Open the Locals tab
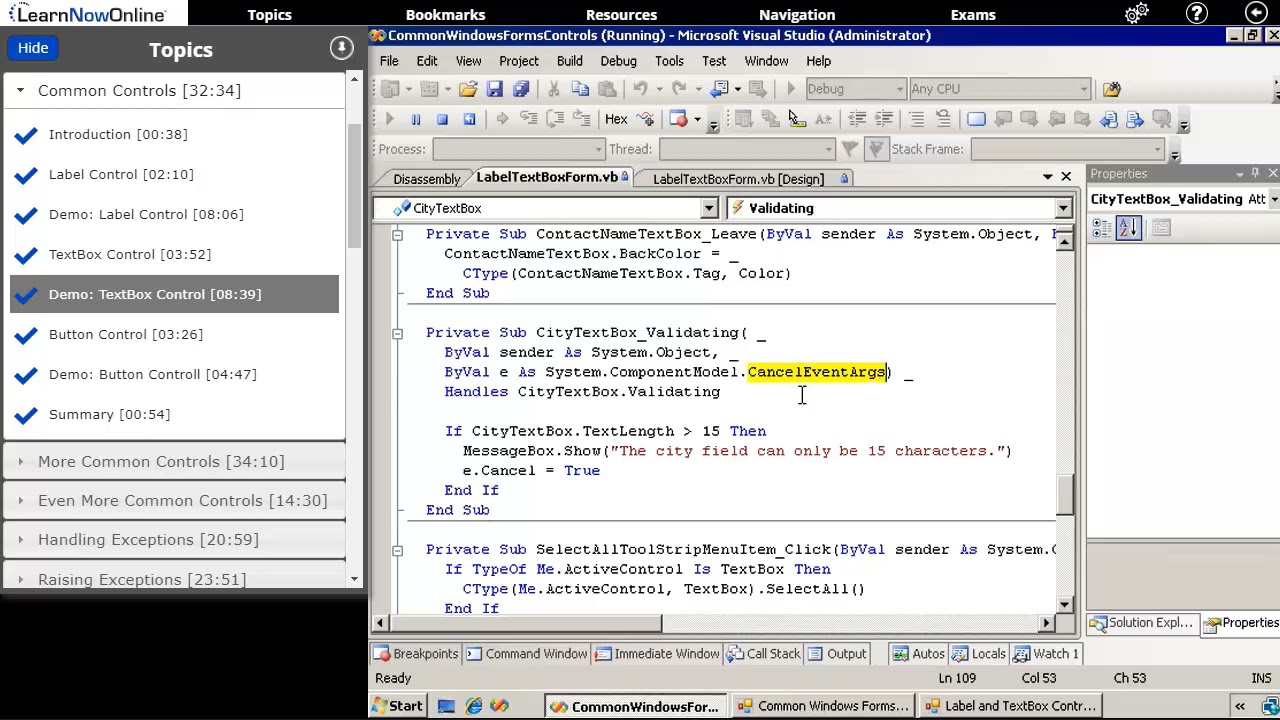 click(x=979, y=653)
